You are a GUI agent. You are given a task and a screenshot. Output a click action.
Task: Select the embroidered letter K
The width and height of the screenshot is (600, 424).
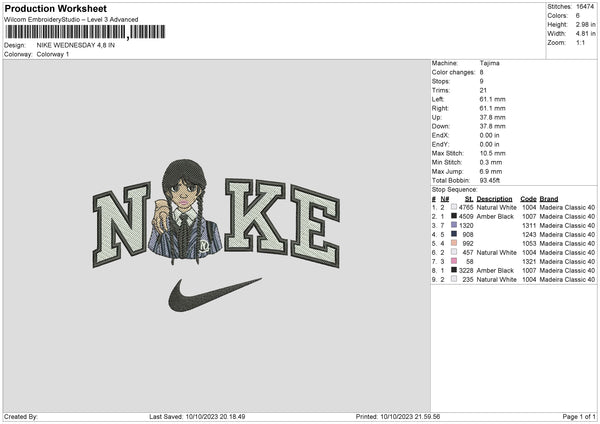pos(255,217)
